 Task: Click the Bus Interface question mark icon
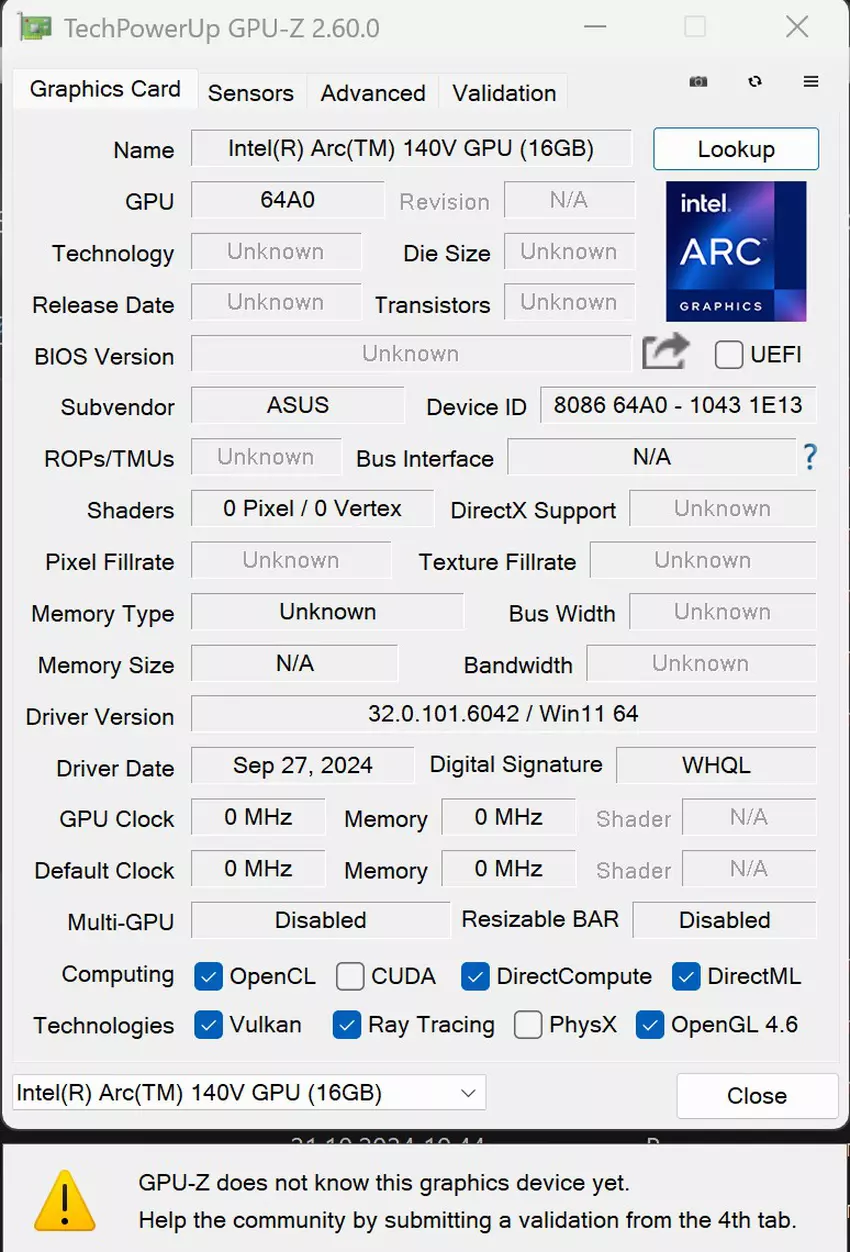tap(809, 458)
